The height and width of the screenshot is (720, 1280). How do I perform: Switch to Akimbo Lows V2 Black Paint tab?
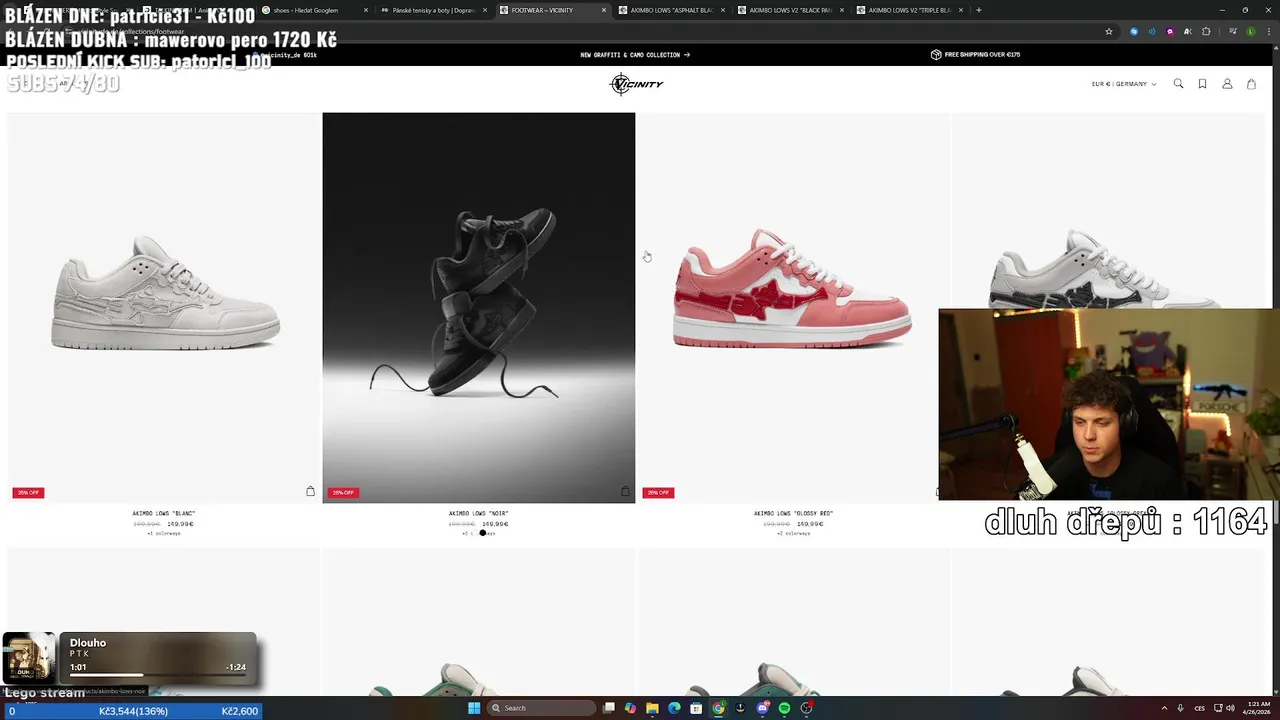tap(790, 10)
